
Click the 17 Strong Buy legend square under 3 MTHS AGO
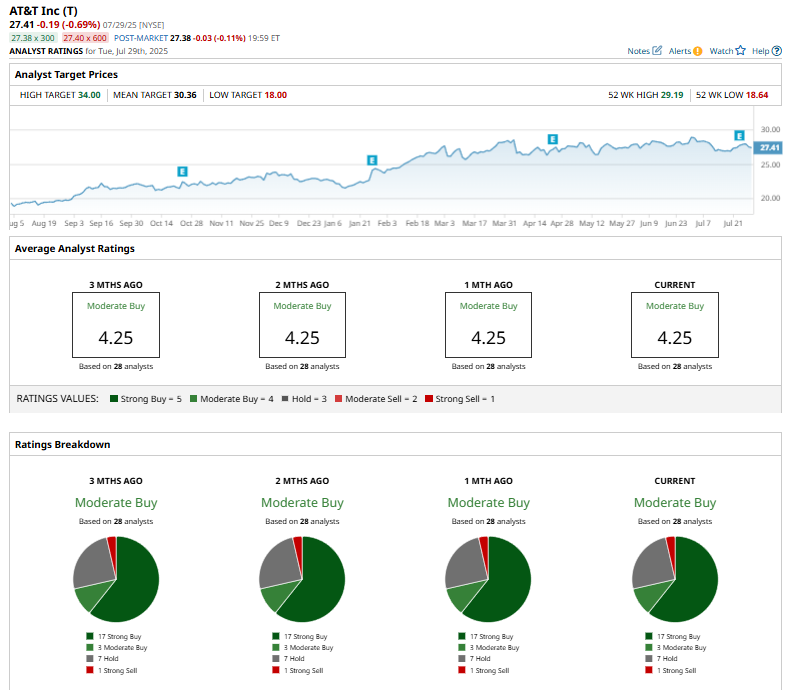(x=90, y=636)
